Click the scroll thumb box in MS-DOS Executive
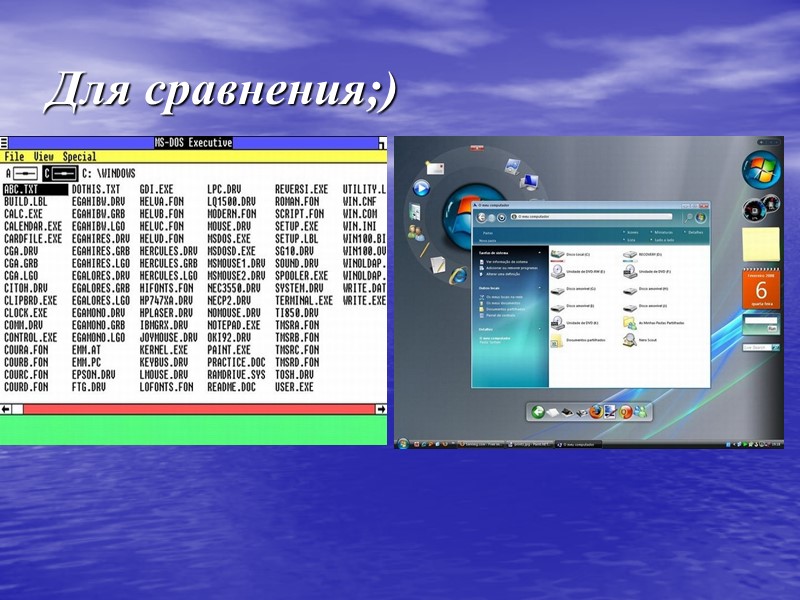Screen dimensions: 800x600 tap(17, 409)
